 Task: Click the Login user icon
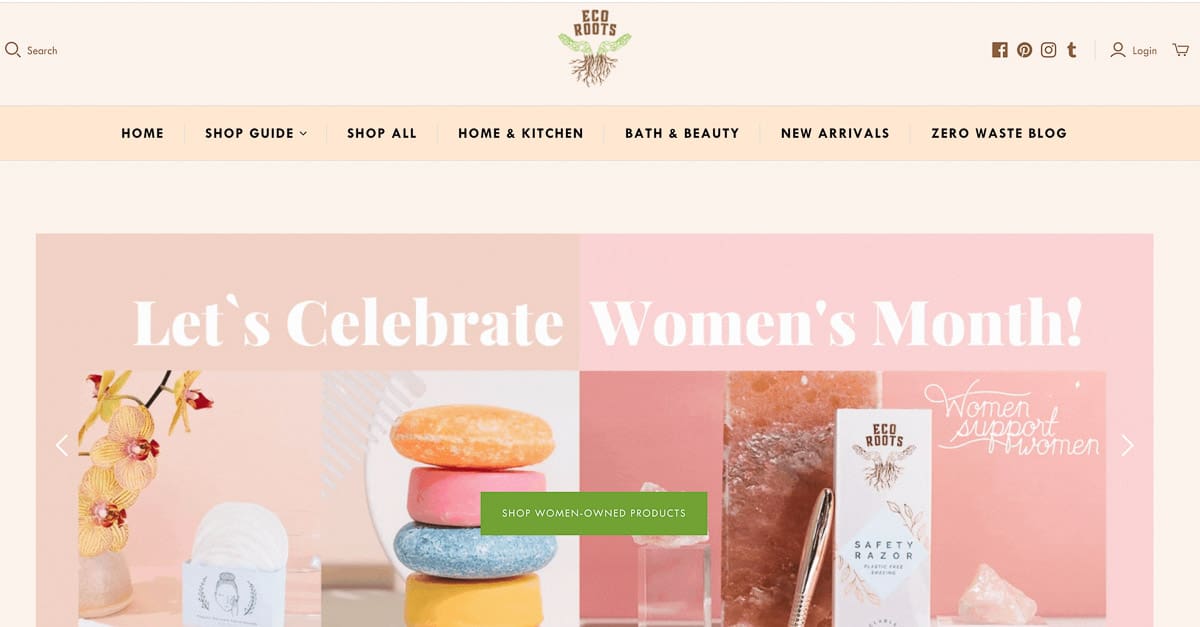(1118, 50)
